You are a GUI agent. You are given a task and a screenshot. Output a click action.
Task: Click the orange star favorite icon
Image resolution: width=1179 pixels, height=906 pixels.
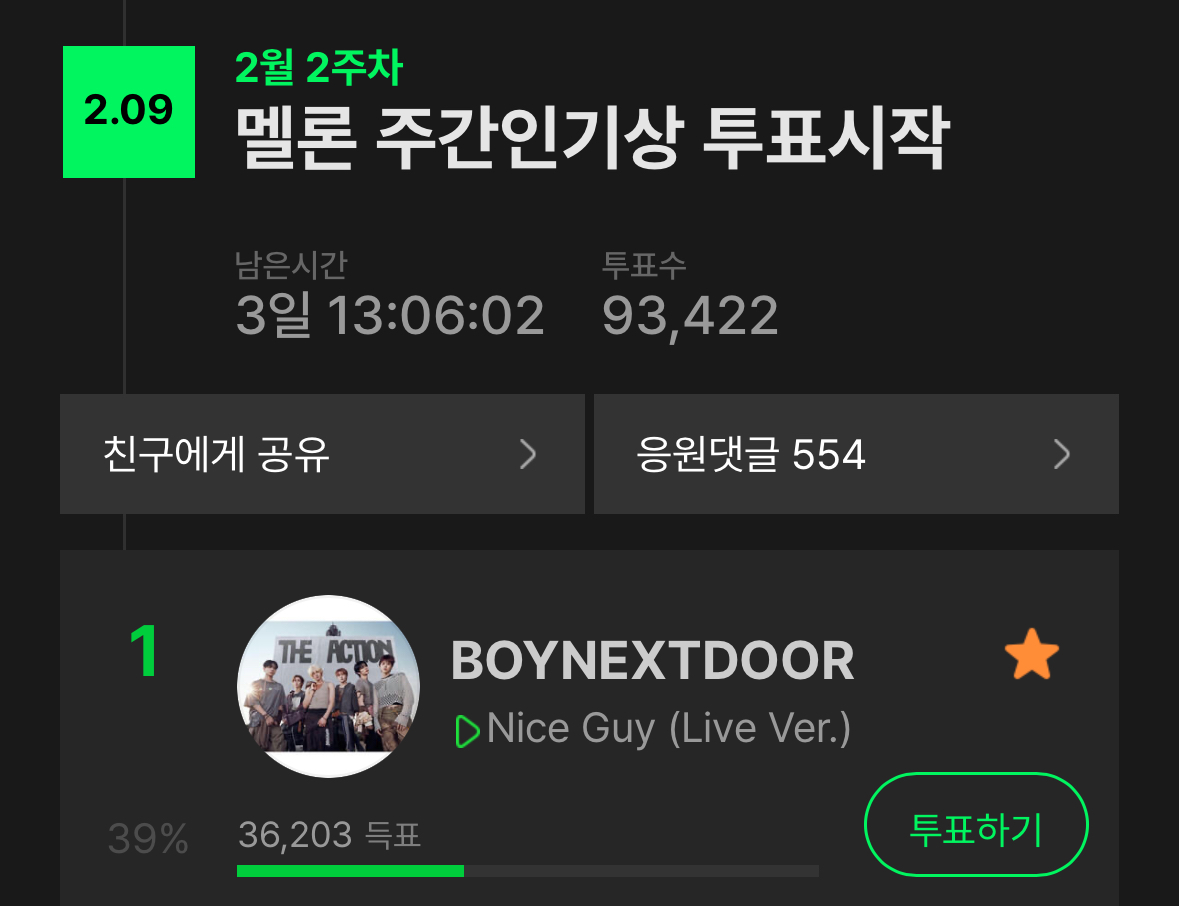pyautogui.click(x=1032, y=654)
